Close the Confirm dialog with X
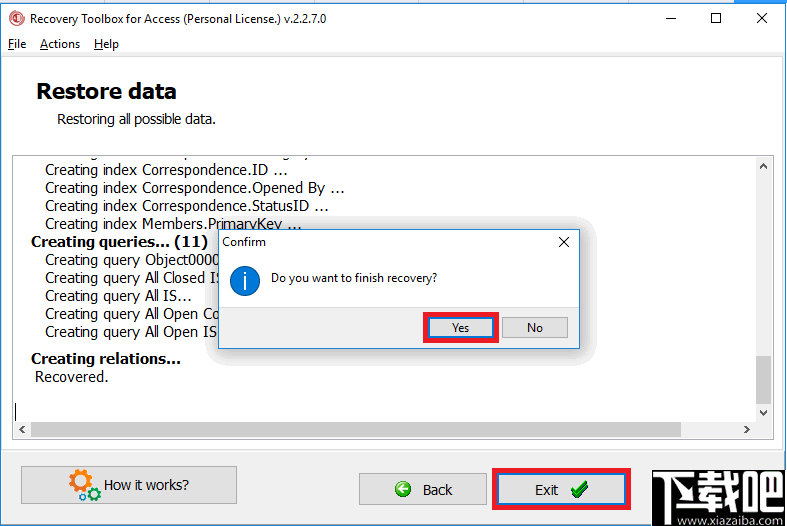787x526 pixels. click(x=564, y=242)
